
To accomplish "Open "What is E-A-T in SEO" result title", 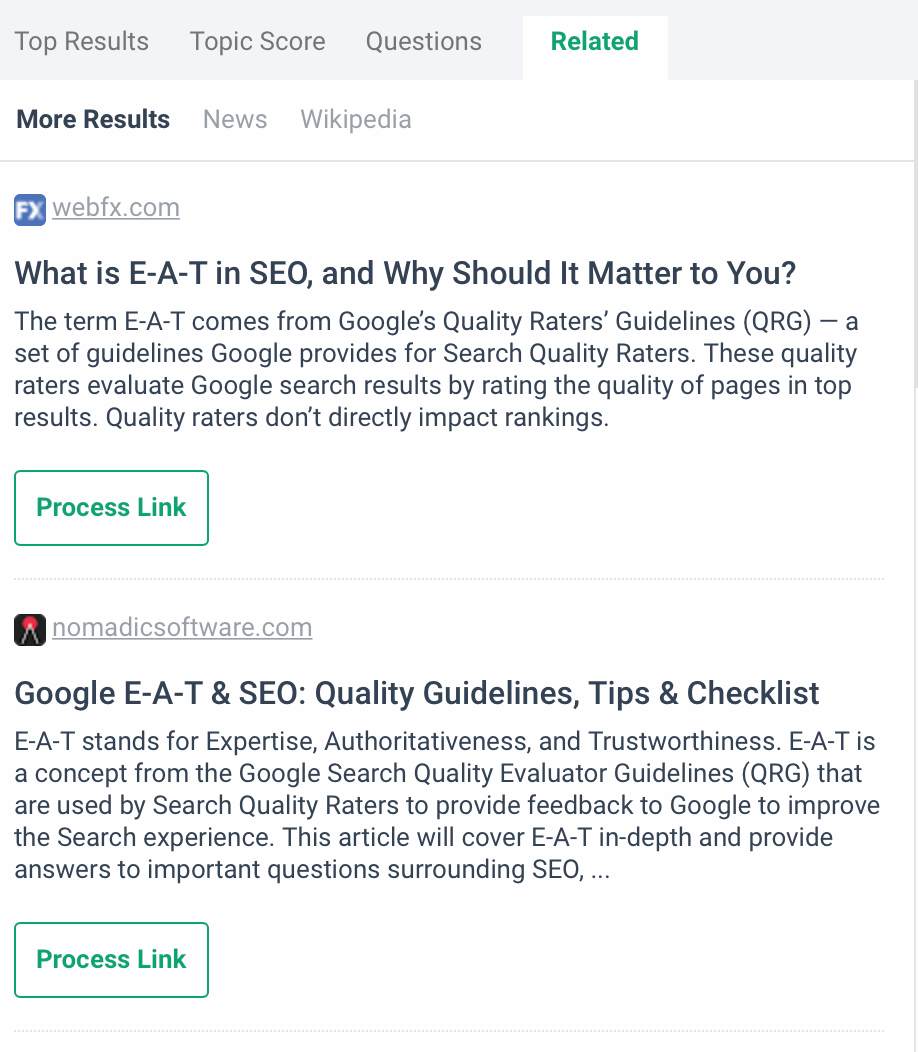I will point(405,273).
